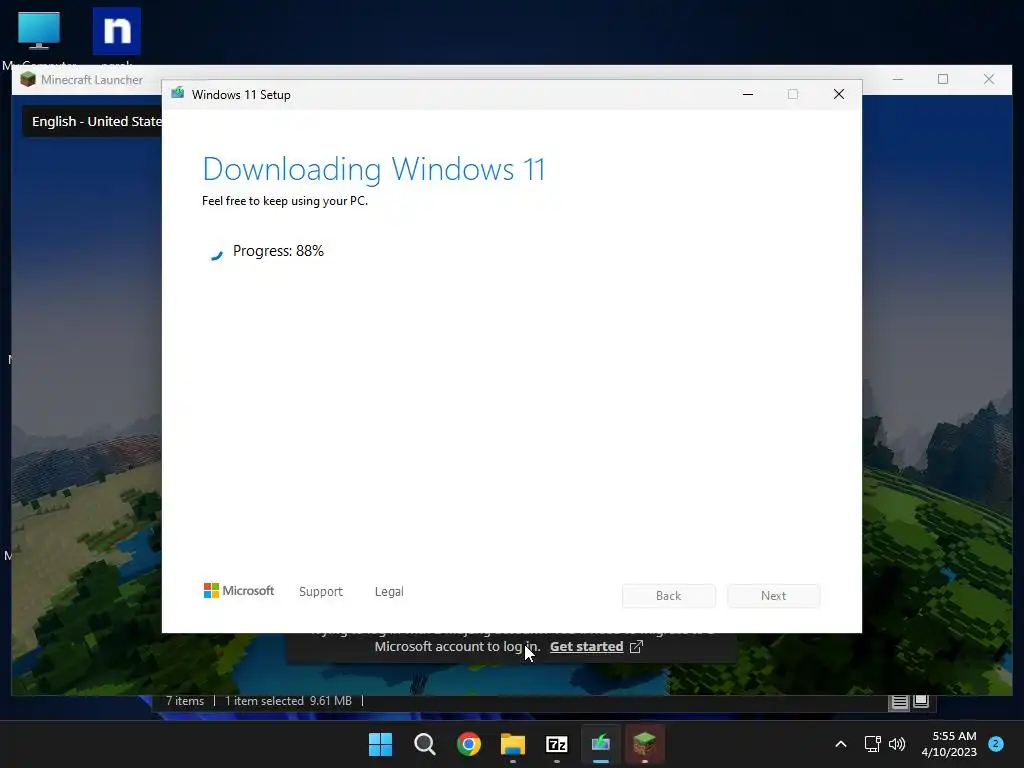Screen dimensions: 1024x768
Task: Switch File Explorer to details view
Action: point(899,702)
